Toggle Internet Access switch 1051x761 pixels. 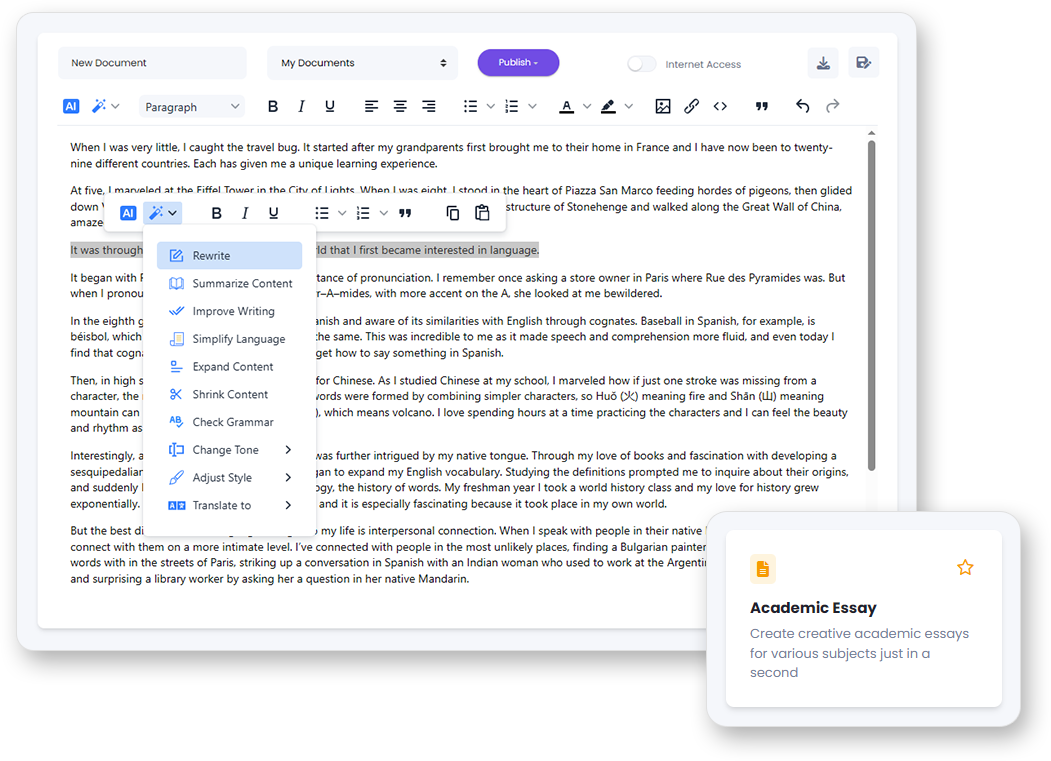640,63
